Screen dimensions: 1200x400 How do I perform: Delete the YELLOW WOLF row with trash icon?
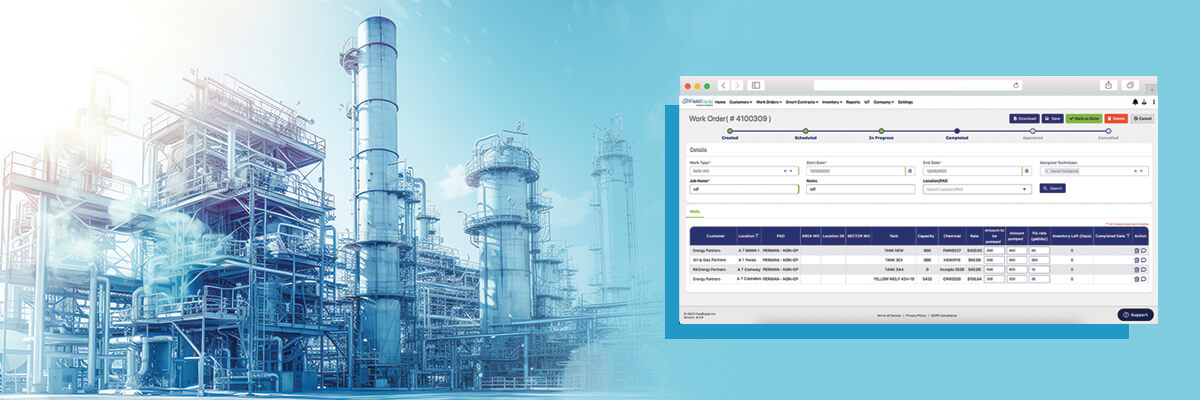1136,279
